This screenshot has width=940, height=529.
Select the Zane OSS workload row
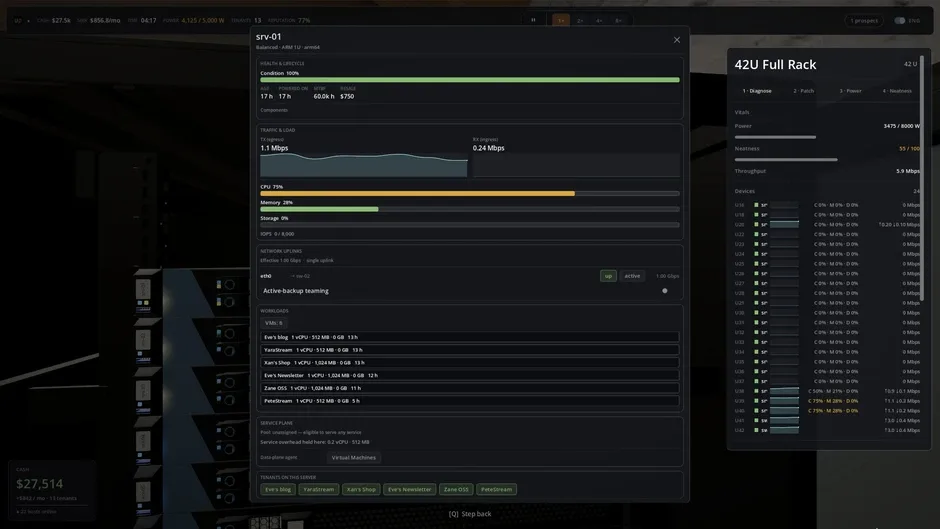pos(470,388)
